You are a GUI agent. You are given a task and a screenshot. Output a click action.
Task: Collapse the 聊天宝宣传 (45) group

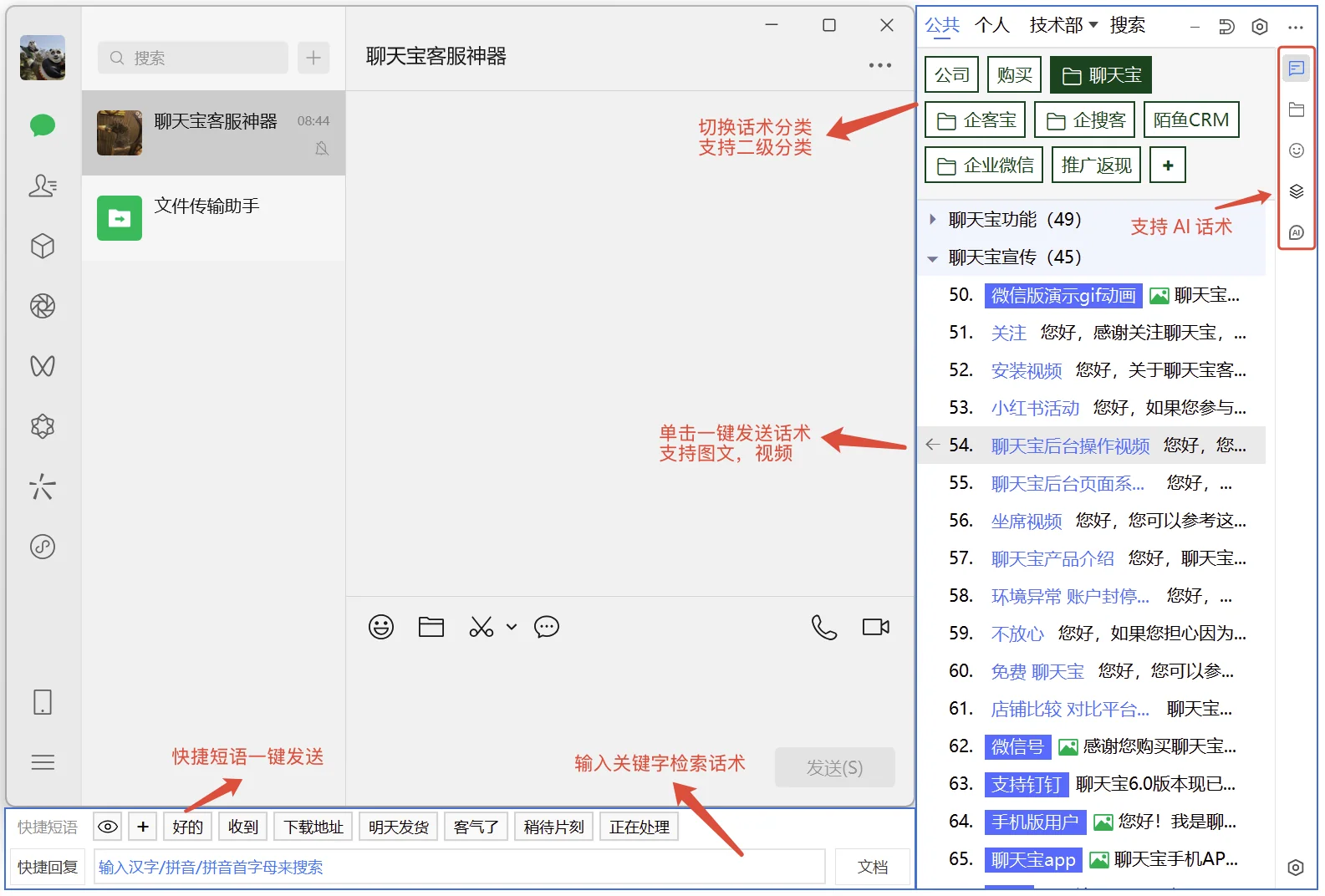(x=932, y=258)
